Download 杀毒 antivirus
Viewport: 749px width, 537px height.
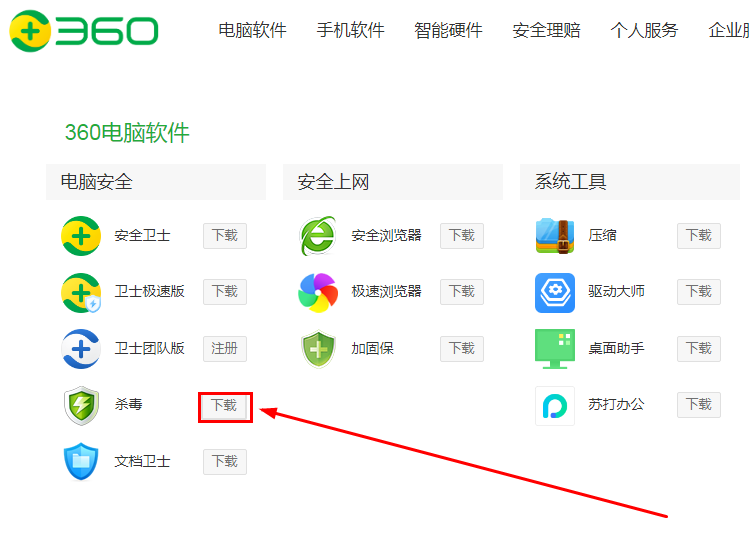[x=225, y=407]
